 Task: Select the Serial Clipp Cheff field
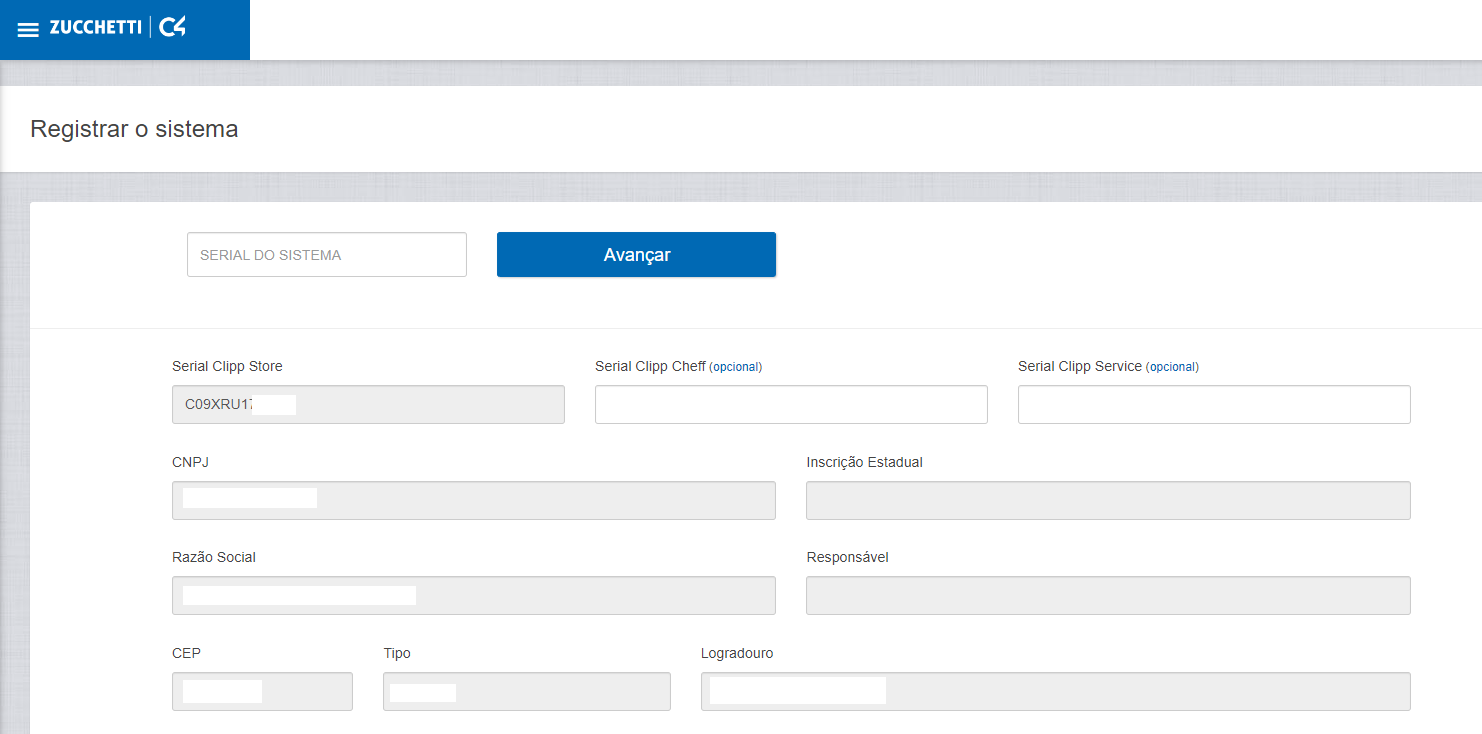tap(790, 405)
